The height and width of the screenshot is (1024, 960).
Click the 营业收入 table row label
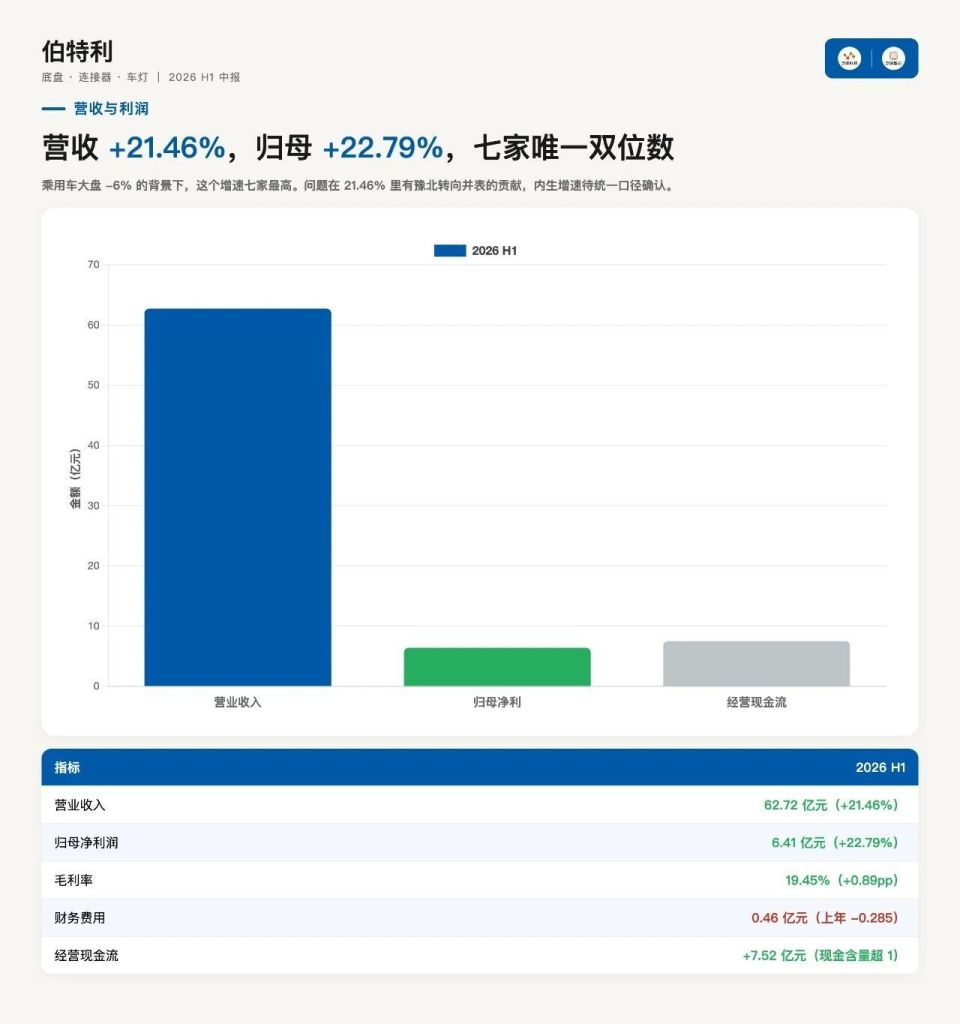[80, 805]
